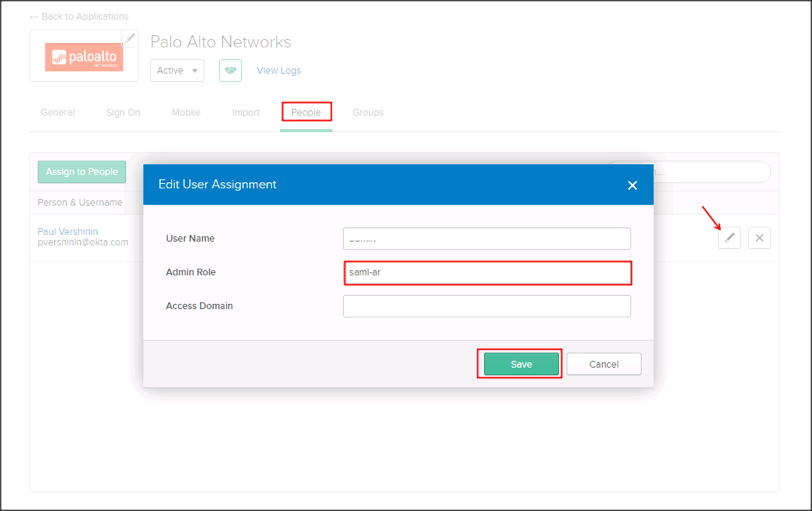Select the Mobile tab
Image resolution: width=812 pixels, height=511 pixels.
(x=186, y=113)
